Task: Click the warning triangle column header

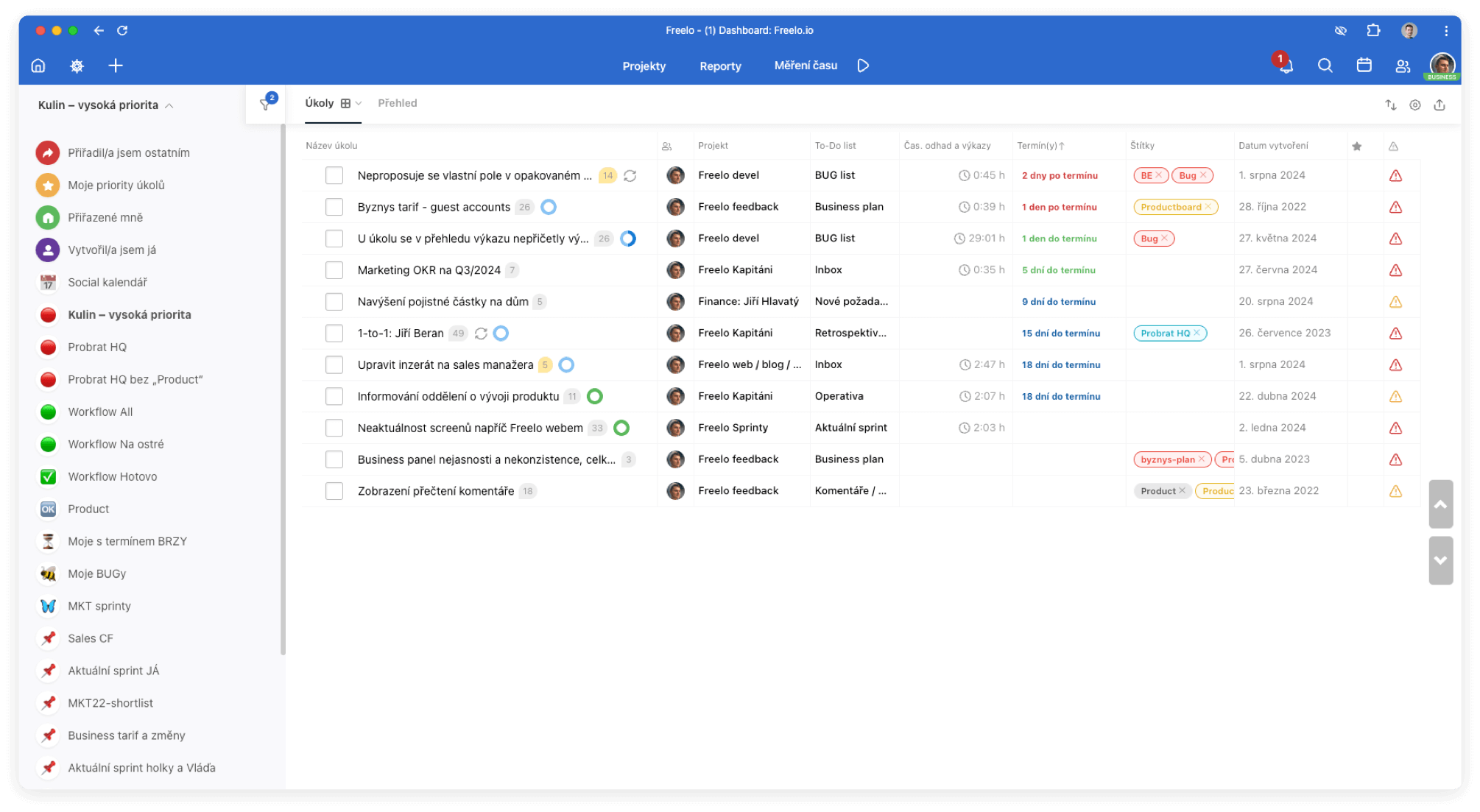Action: pyautogui.click(x=1394, y=146)
